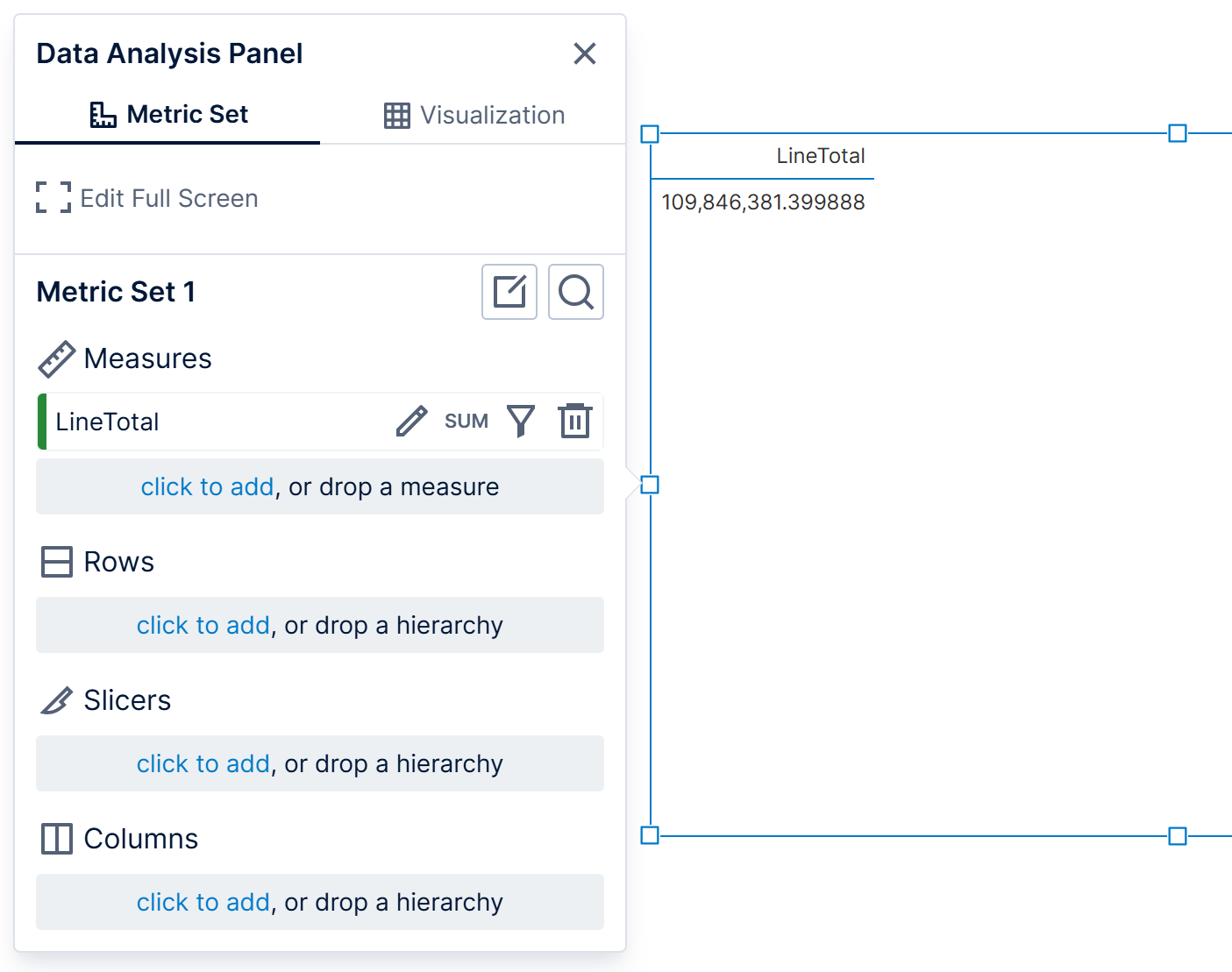Click the edit metric set icon button
Viewport: 1232px width, 972px height.
pyautogui.click(x=509, y=292)
